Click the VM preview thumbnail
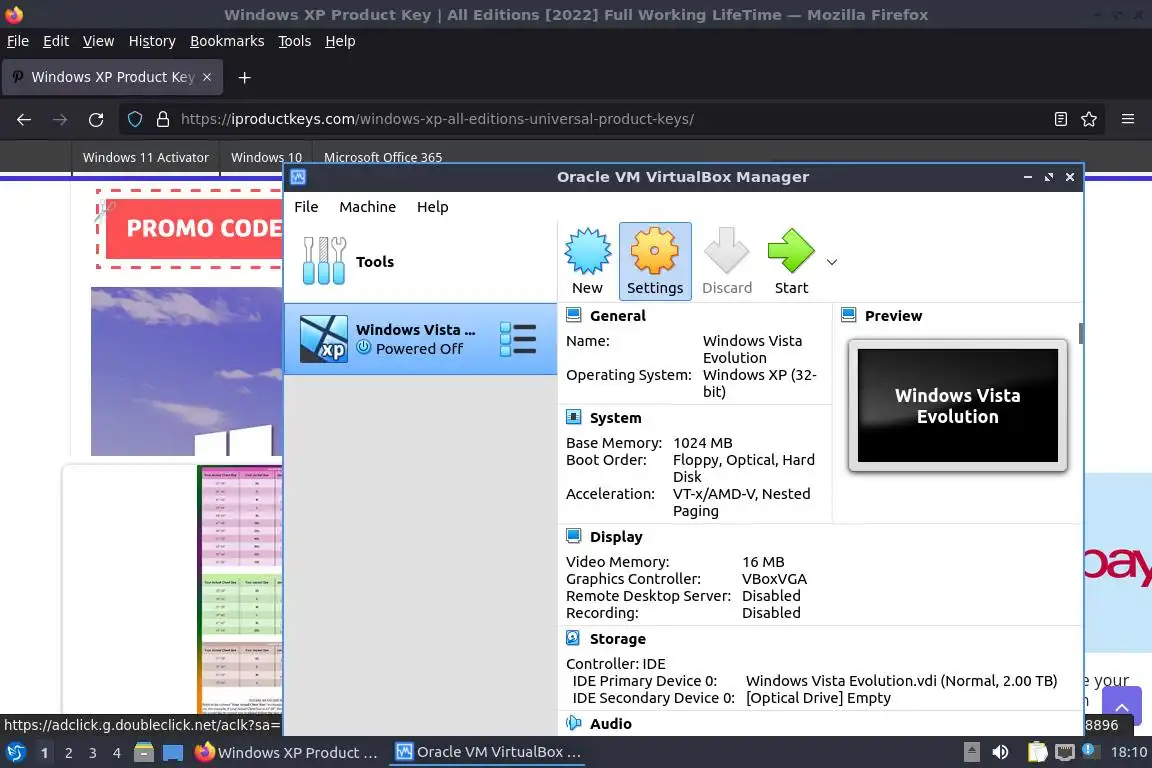 click(957, 406)
